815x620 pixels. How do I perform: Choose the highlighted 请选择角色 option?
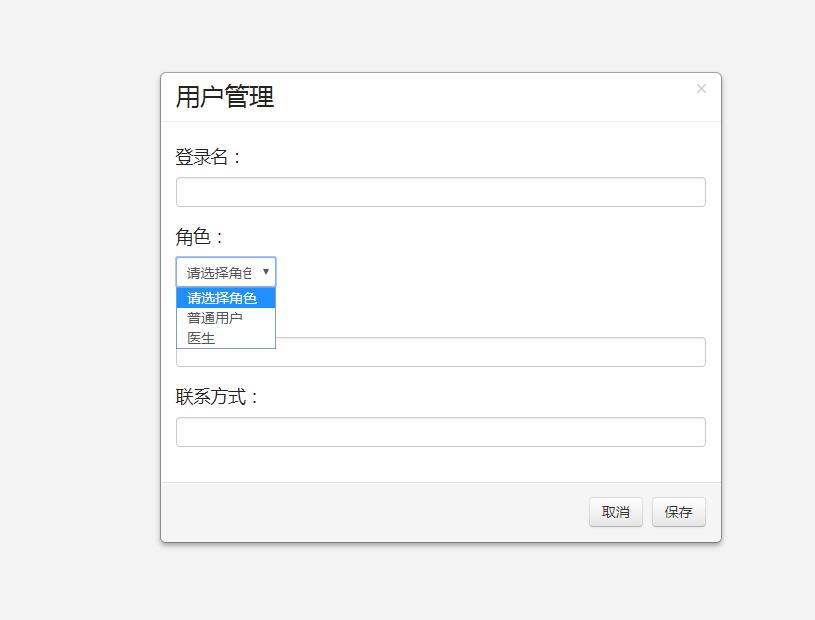tap(226, 298)
